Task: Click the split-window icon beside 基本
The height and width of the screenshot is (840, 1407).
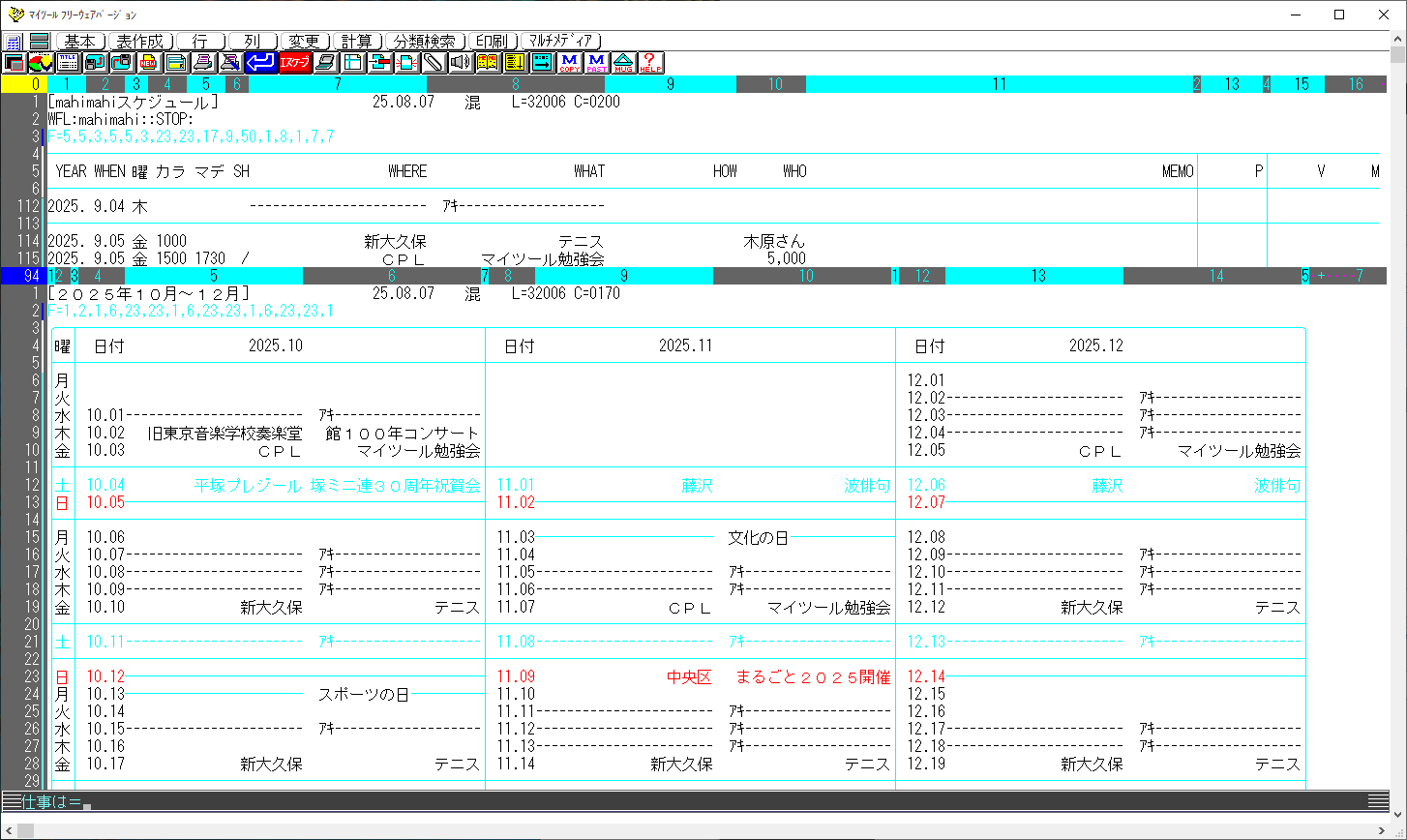Action: coord(40,42)
